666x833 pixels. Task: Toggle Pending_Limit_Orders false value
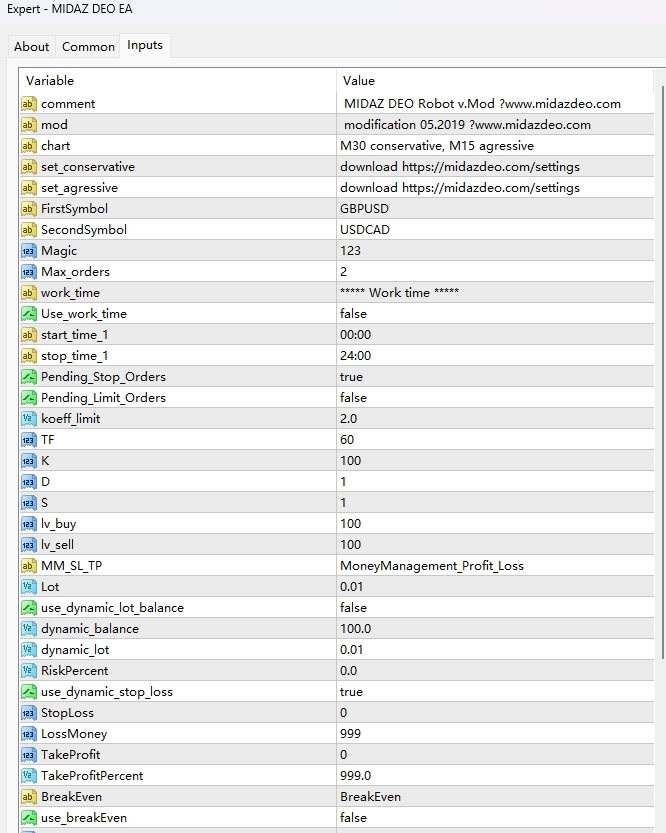[353, 398]
